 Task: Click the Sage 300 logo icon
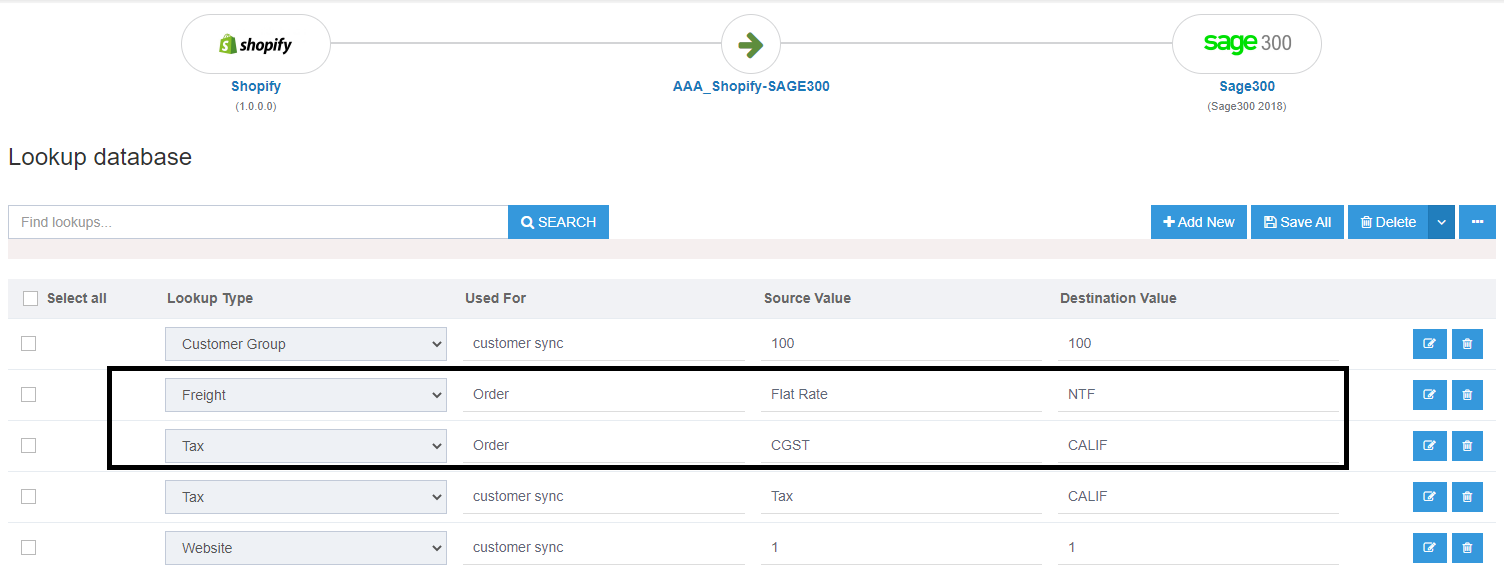(x=1246, y=44)
